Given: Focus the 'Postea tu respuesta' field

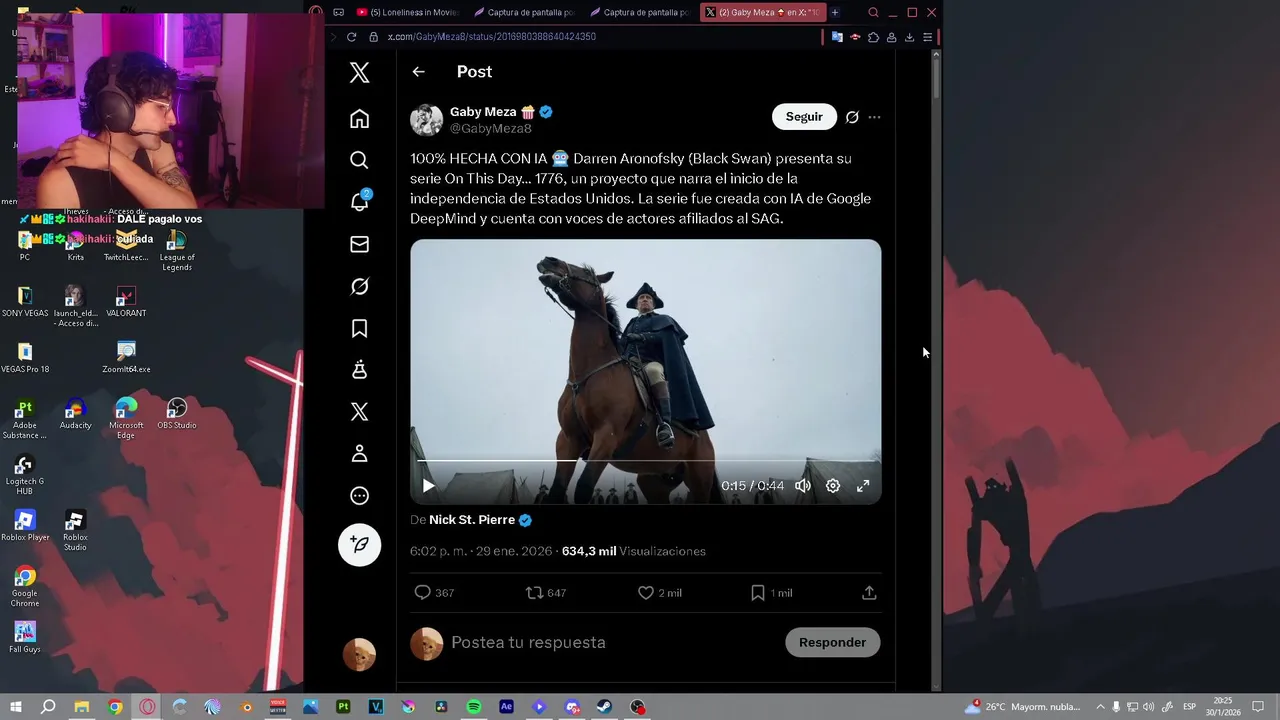Looking at the screenshot, I should (x=610, y=643).
